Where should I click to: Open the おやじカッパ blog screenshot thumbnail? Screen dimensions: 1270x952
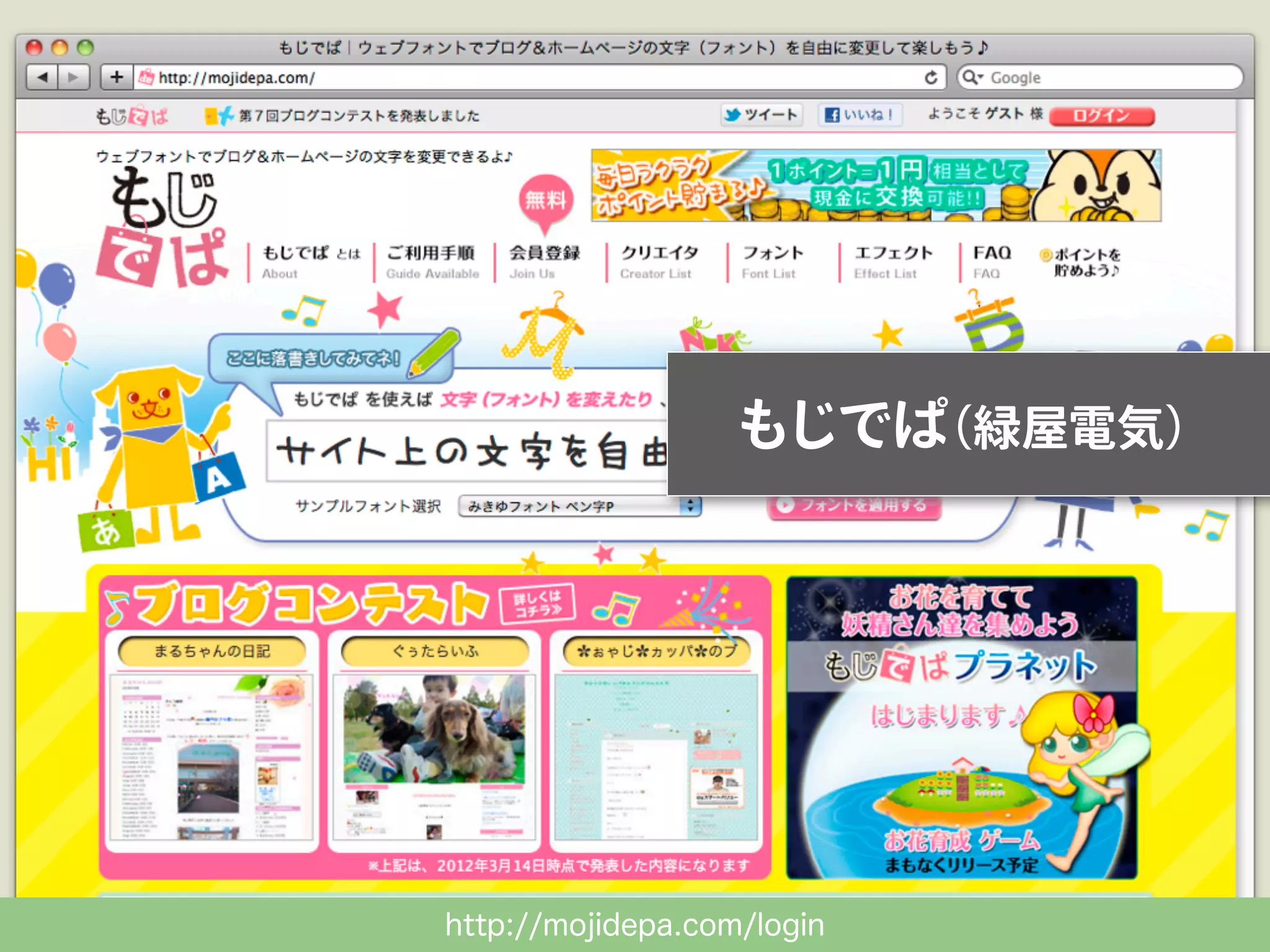tap(656, 757)
